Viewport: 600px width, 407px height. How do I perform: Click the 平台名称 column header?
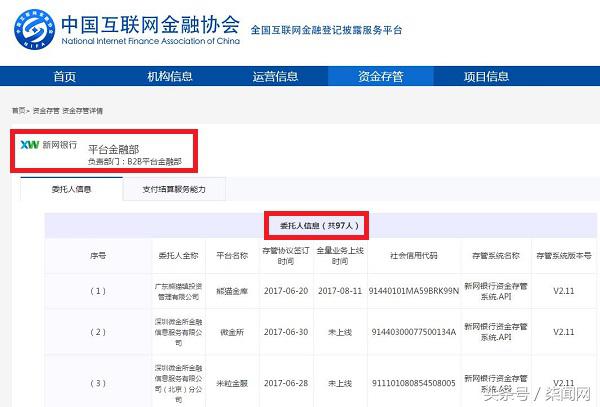pos(232,256)
